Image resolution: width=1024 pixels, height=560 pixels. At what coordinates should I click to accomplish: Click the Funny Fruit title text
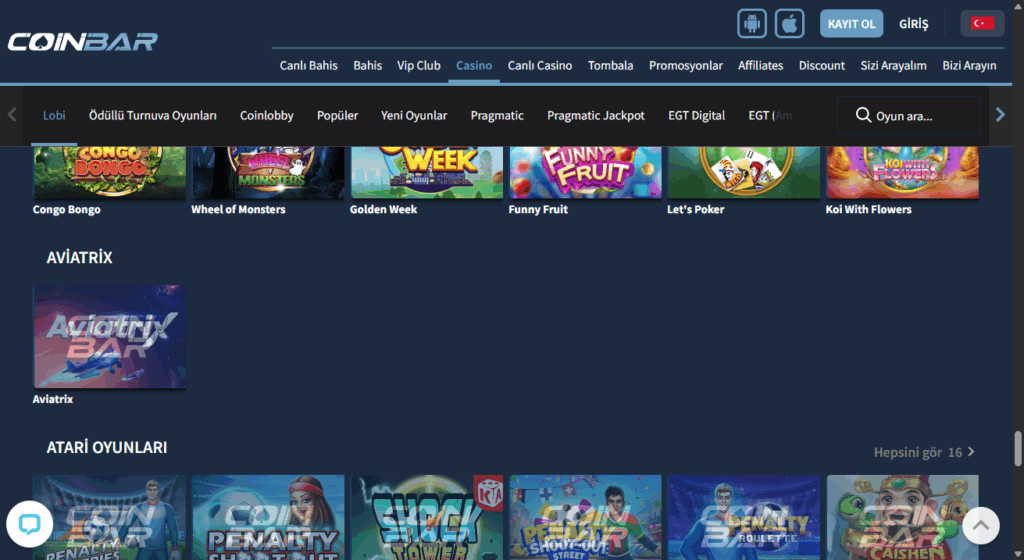(x=538, y=210)
